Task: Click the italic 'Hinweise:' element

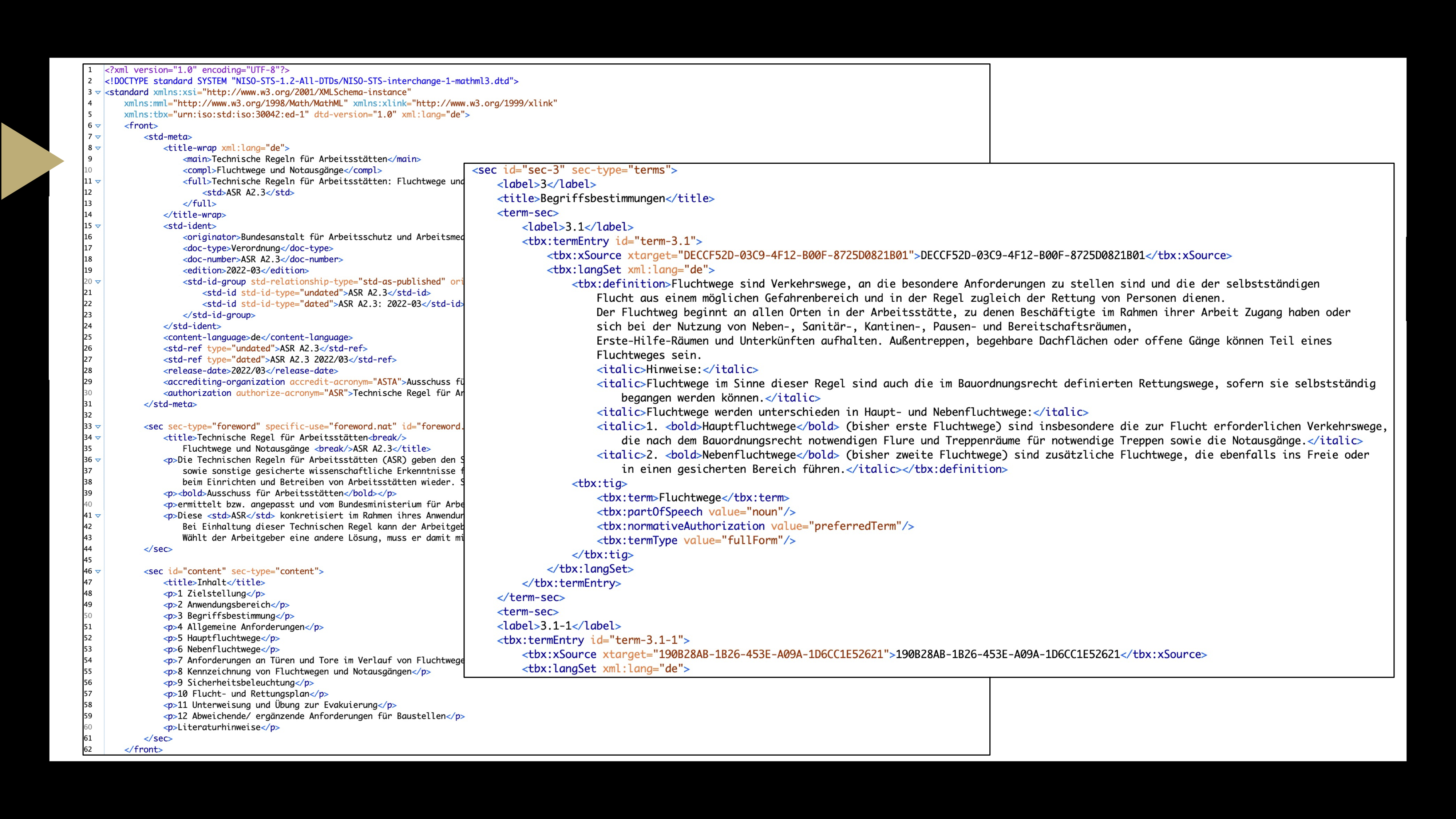Action: (677, 369)
